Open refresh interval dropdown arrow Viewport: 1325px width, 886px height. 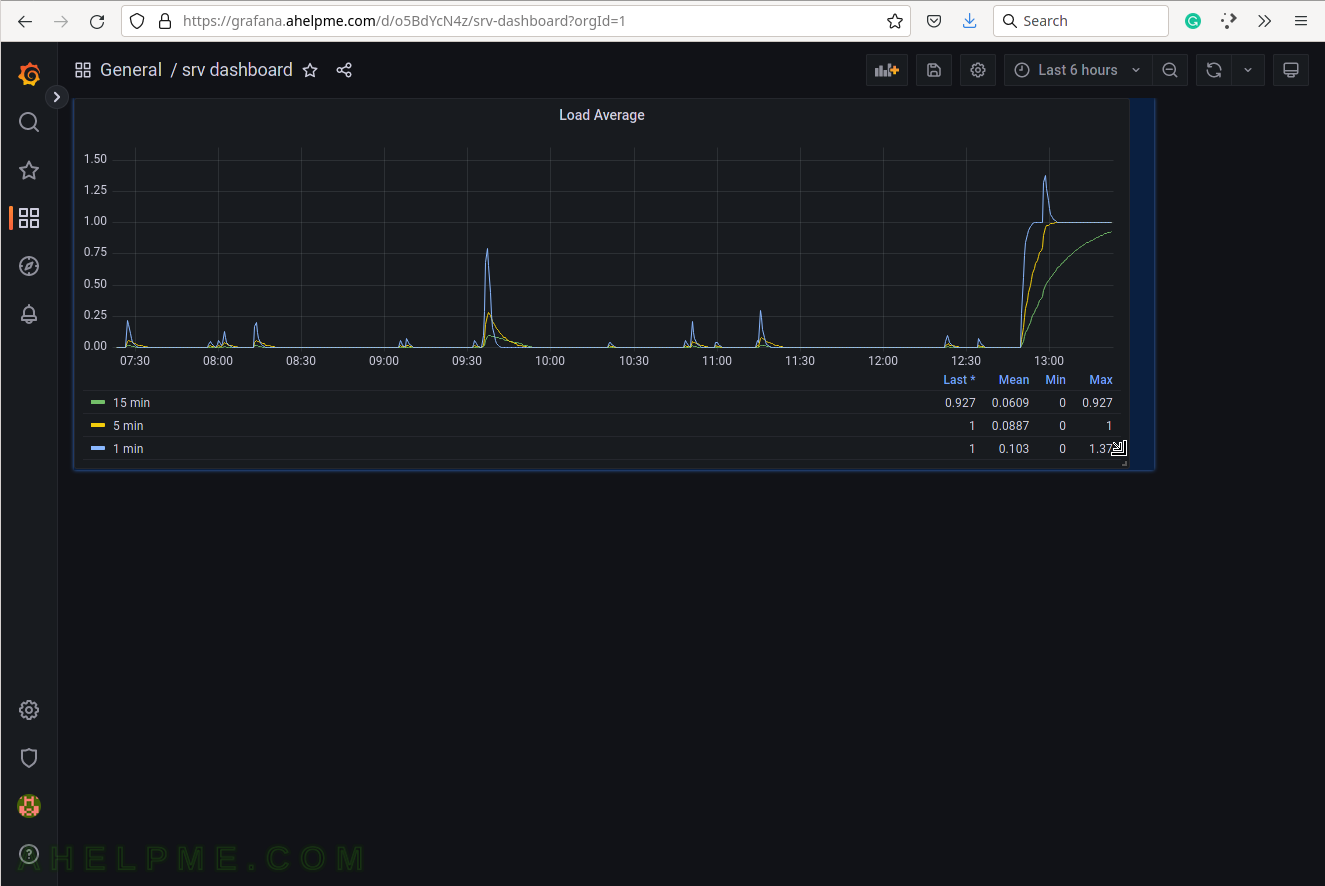[1248, 70]
